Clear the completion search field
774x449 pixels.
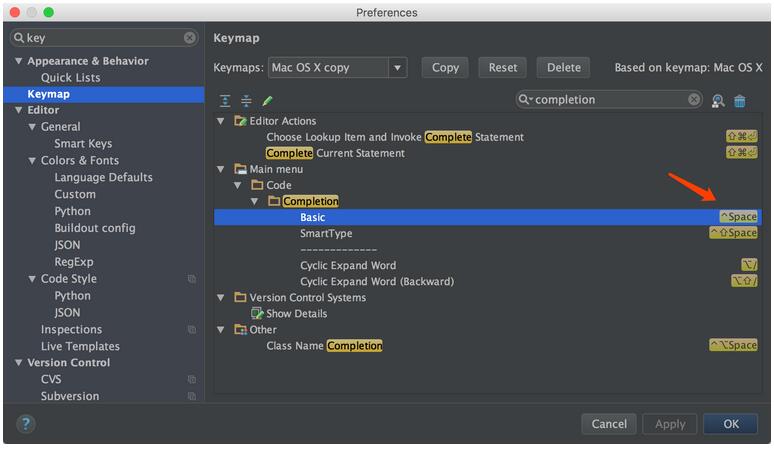click(694, 100)
